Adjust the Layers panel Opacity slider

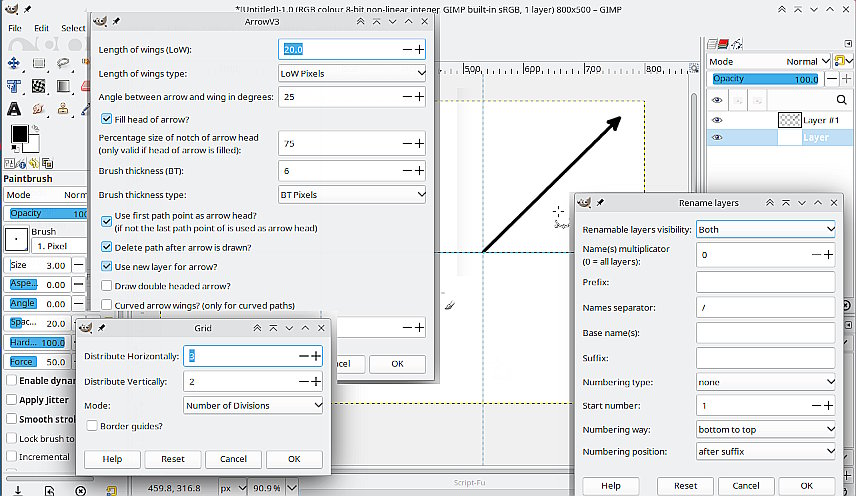pos(766,79)
